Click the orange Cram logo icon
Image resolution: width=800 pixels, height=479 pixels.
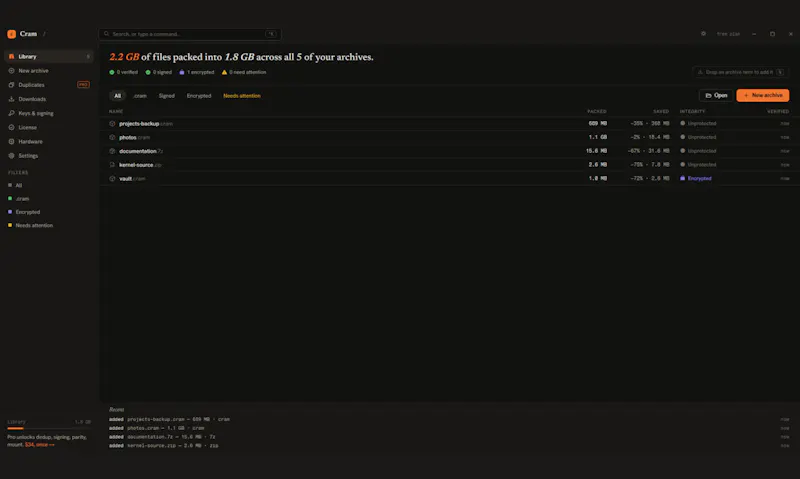click(11, 34)
